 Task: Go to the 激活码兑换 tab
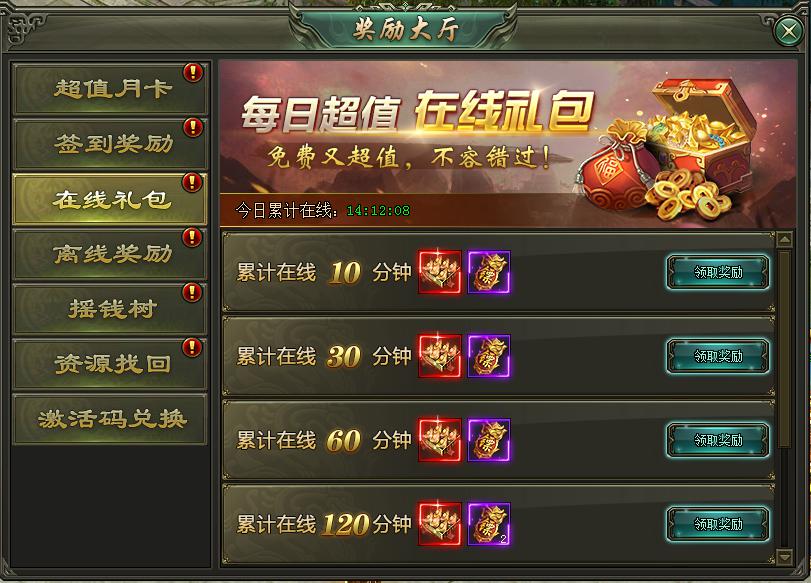tap(110, 419)
